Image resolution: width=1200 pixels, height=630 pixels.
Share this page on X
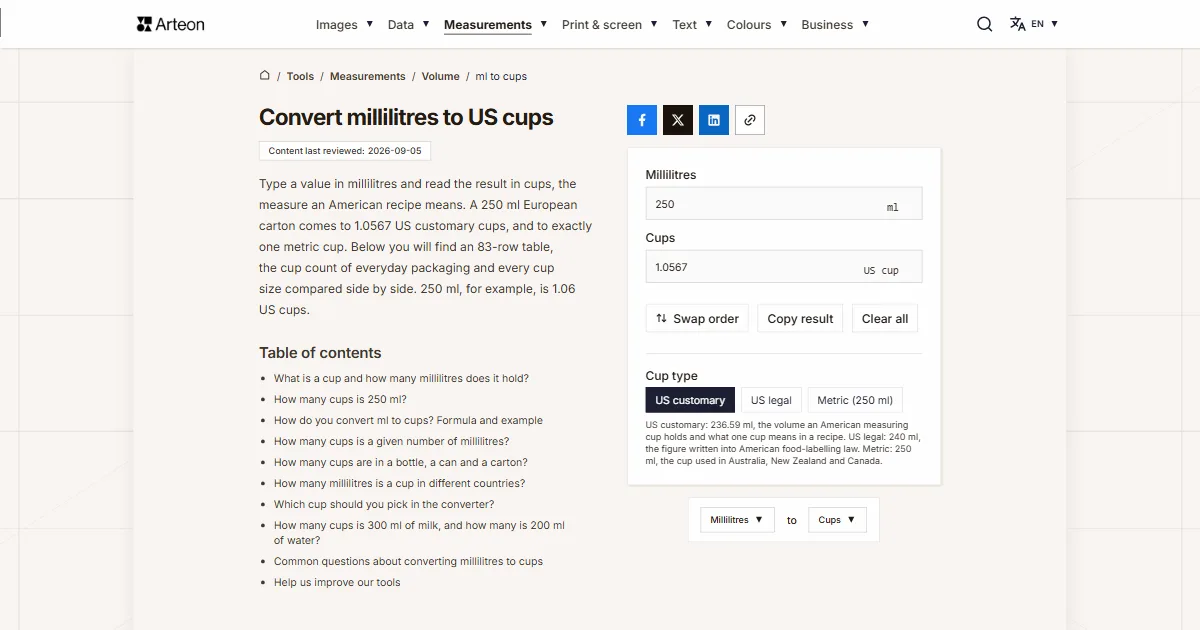point(678,120)
